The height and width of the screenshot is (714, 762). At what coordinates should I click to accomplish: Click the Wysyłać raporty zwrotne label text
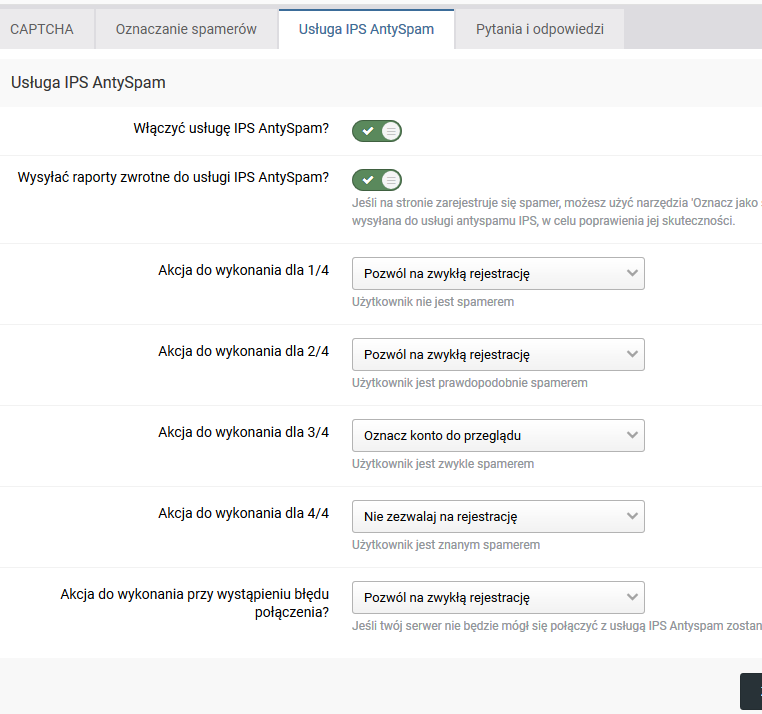[x=173, y=177]
